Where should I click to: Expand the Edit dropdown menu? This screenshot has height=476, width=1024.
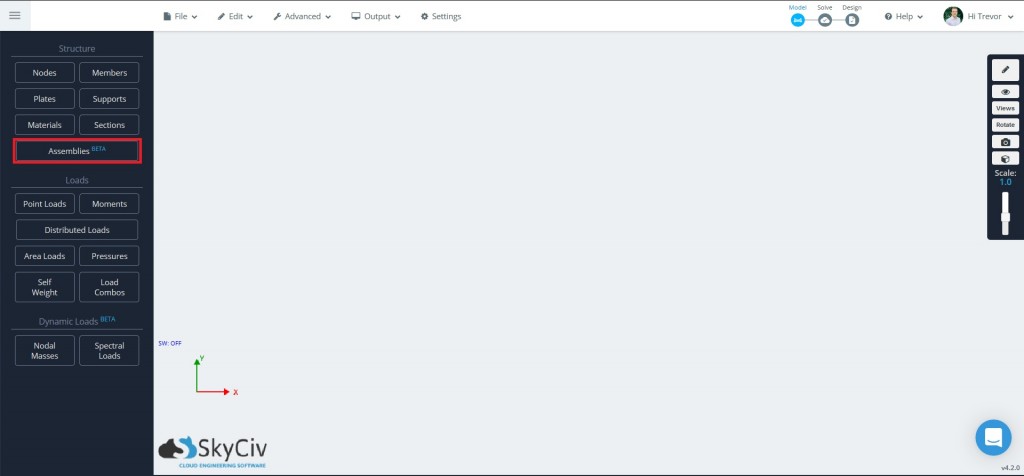[x=235, y=16]
